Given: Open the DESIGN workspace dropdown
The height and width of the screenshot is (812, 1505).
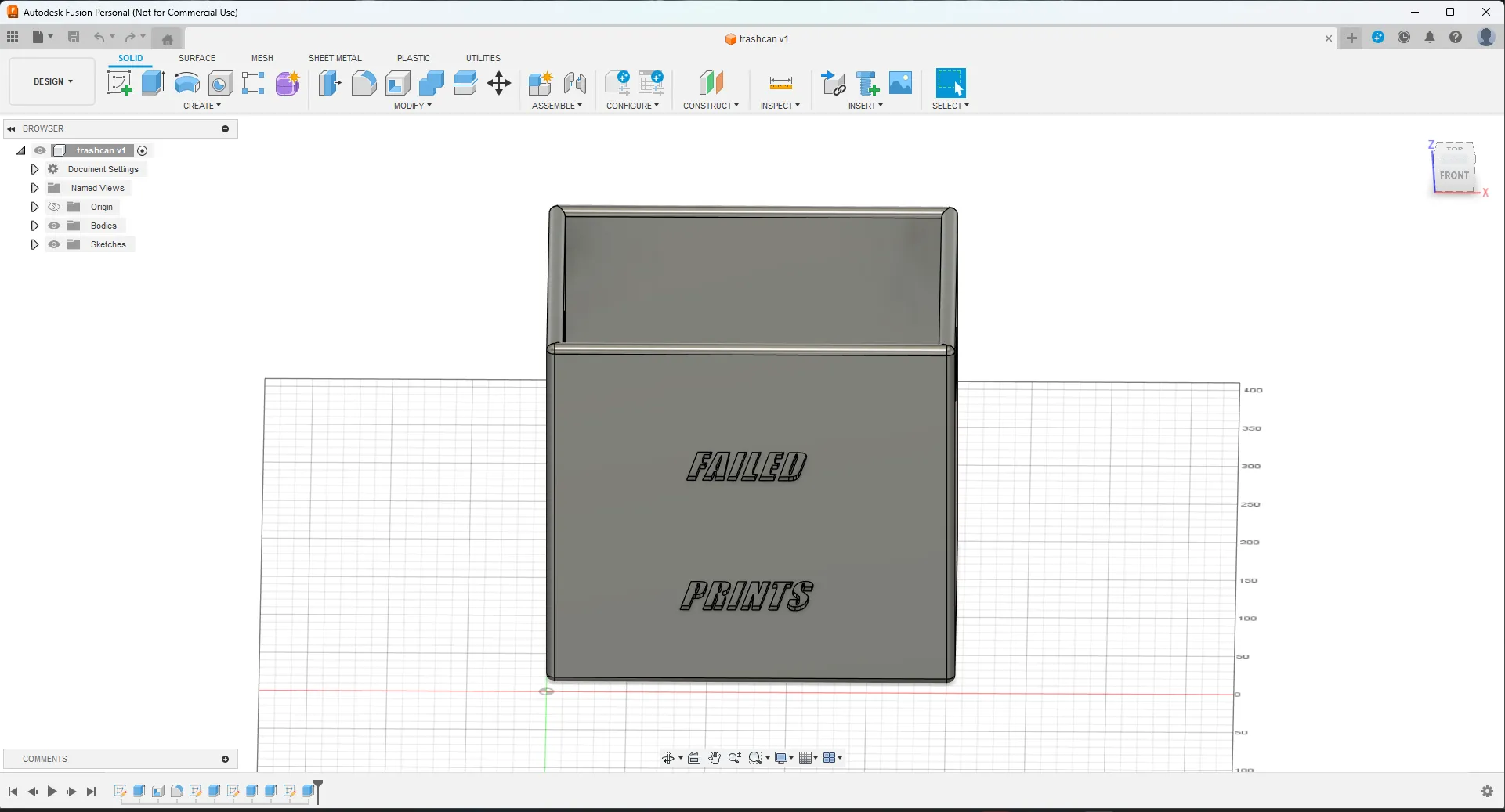Looking at the screenshot, I should coord(52,81).
